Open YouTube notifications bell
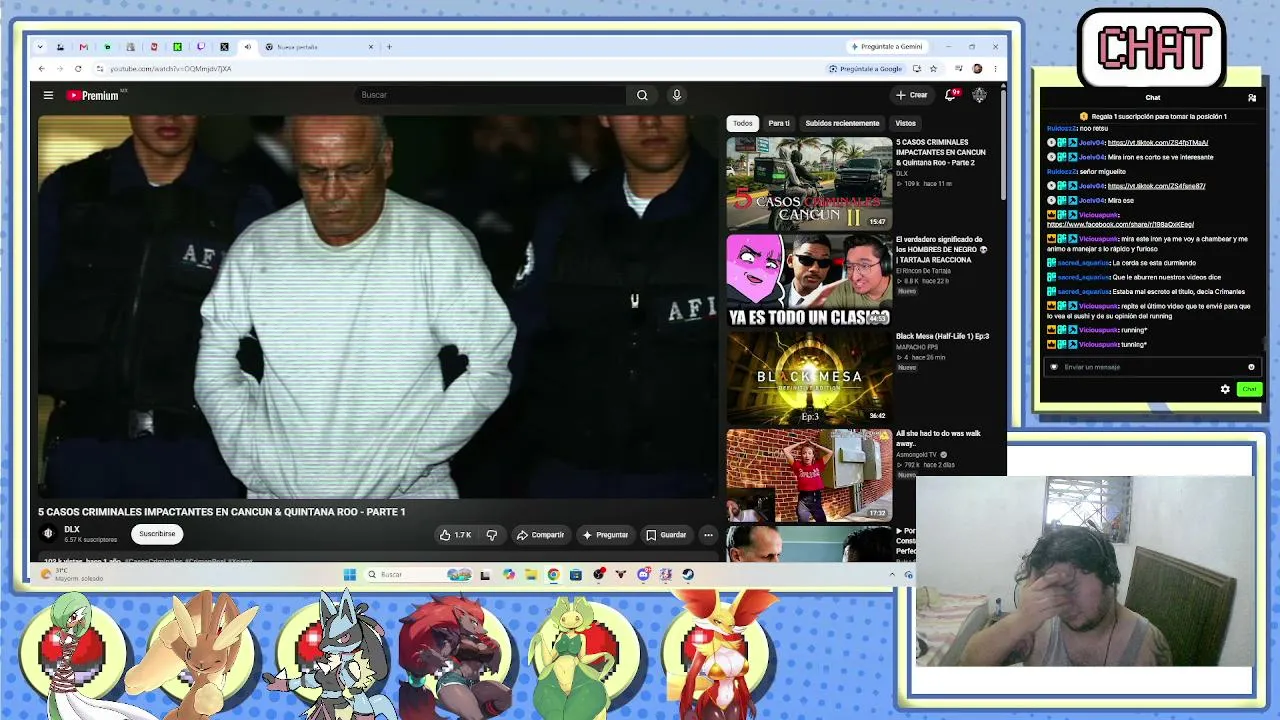This screenshot has width=1280, height=720. (x=950, y=95)
